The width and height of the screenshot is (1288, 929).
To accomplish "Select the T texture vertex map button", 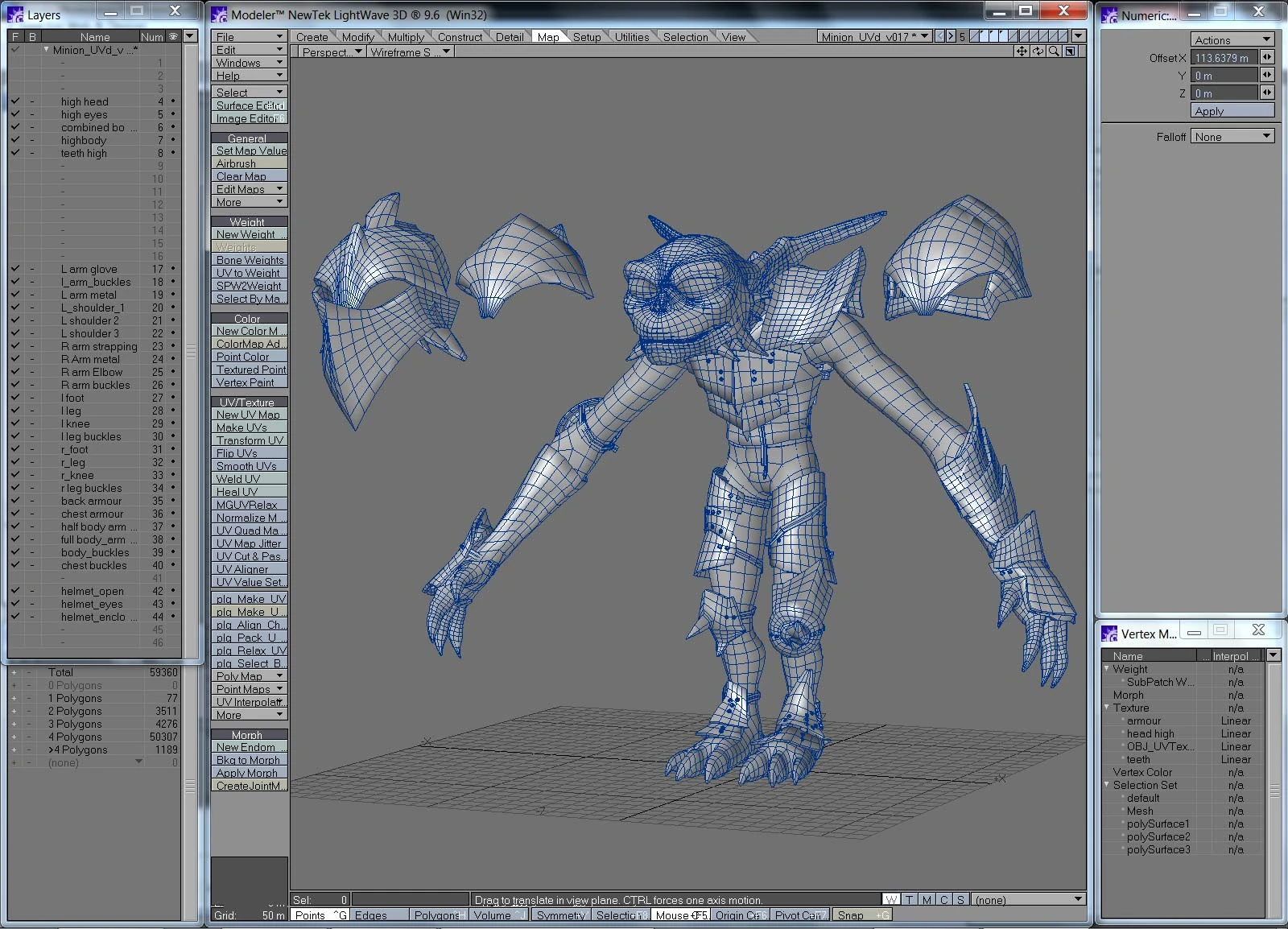I will pyautogui.click(x=909, y=899).
